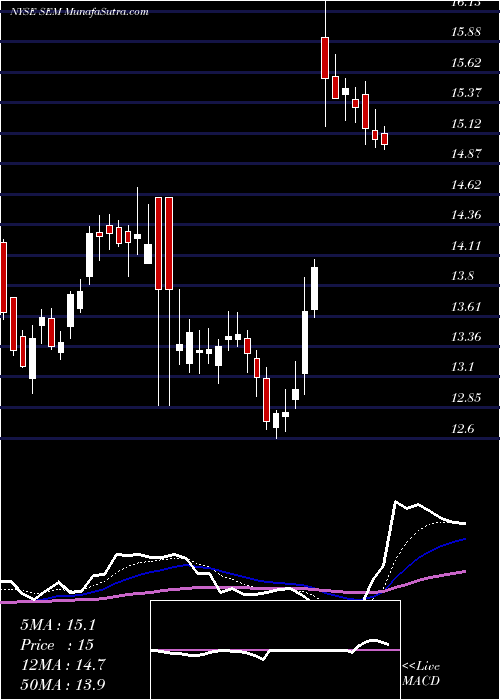This screenshot has width=500, height=700.
Task: Select the 13.36 price axis label
Action: pyautogui.click(x=466, y=337)
